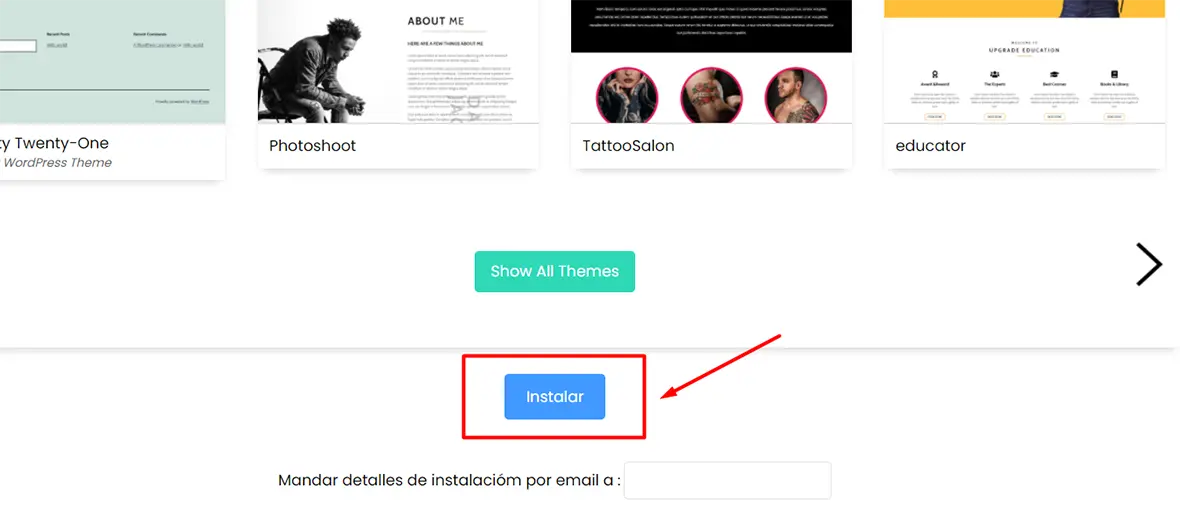Click the search box in Twenty Twenty-One preview
The width and height of the screenshot is (1180, 524).
pos(18,46)
